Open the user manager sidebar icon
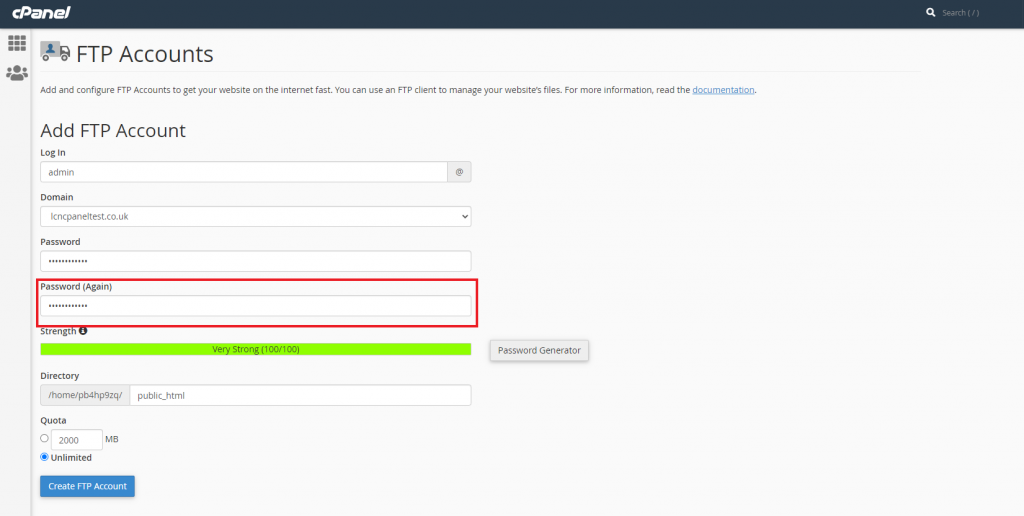The image size is (1024, 516). (x=17, y=73)
